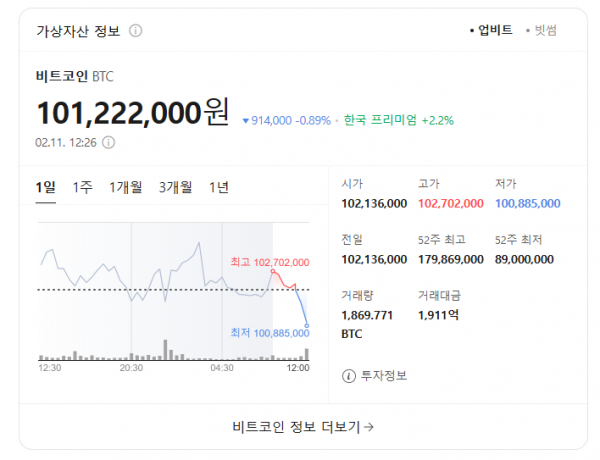The width and height of the screenshot is (600, 460).
Task: Open 비트코인 정보 더보기 link
Action: [299, 428]
